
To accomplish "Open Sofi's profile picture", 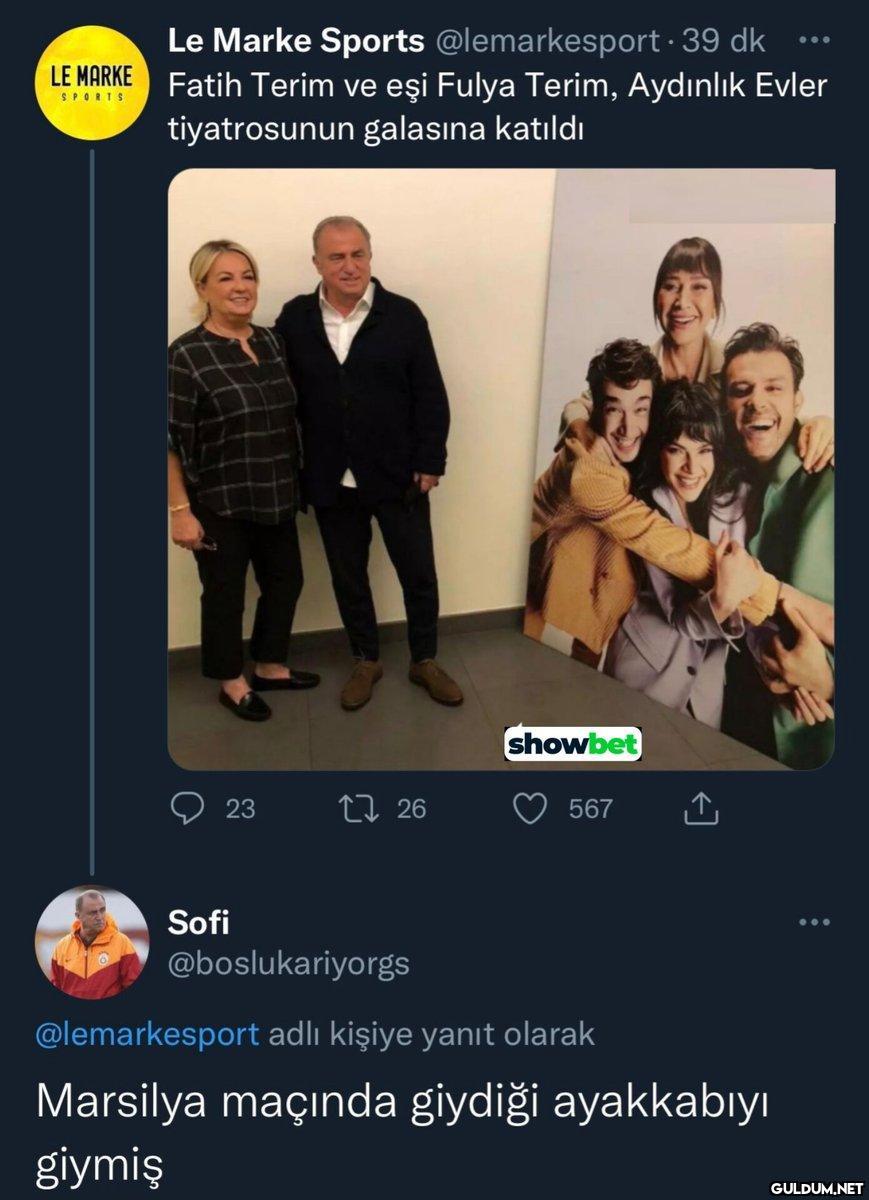I will point(92,943).
